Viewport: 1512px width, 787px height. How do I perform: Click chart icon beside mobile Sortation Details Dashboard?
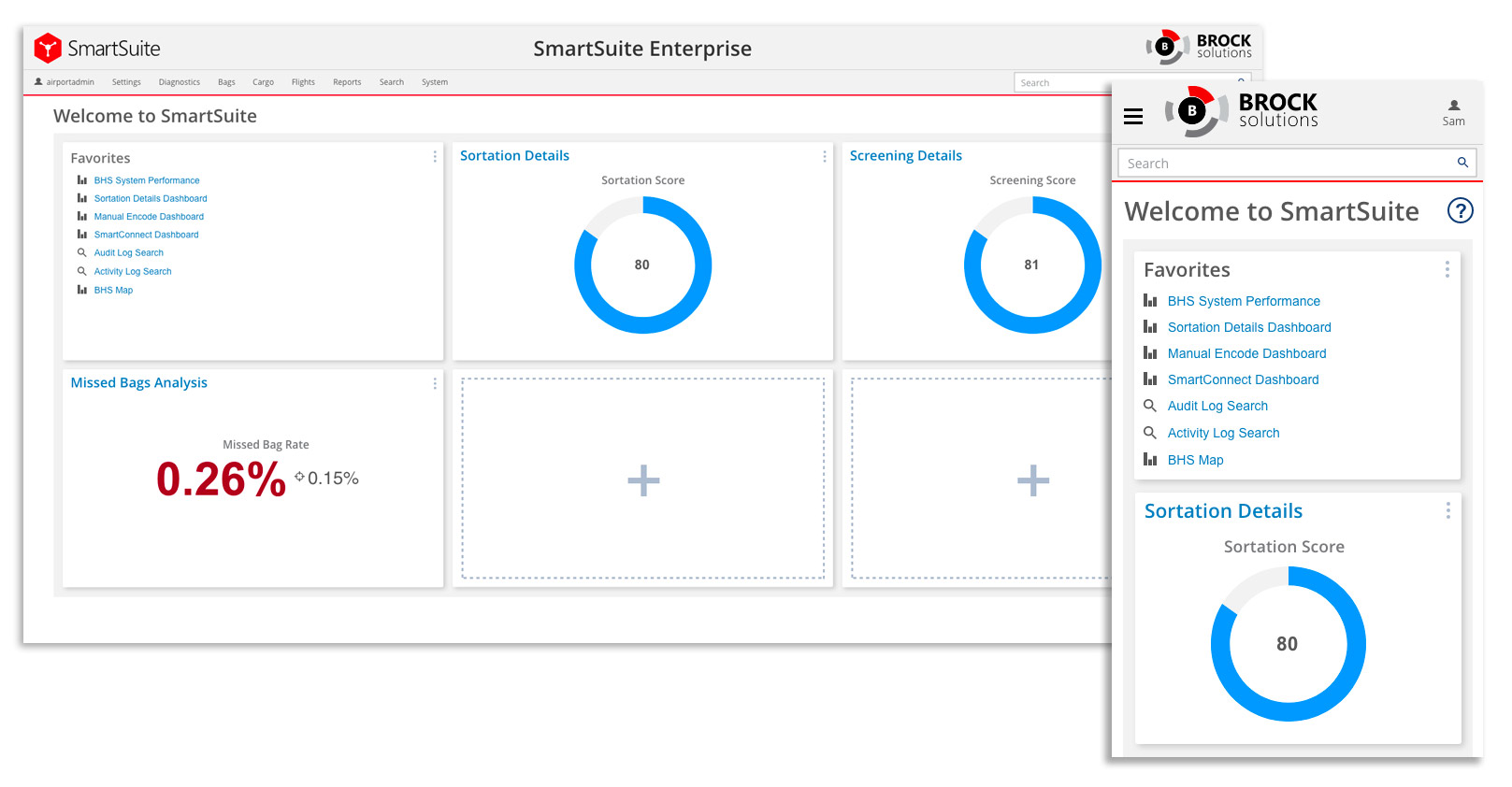coord(1150,326)
